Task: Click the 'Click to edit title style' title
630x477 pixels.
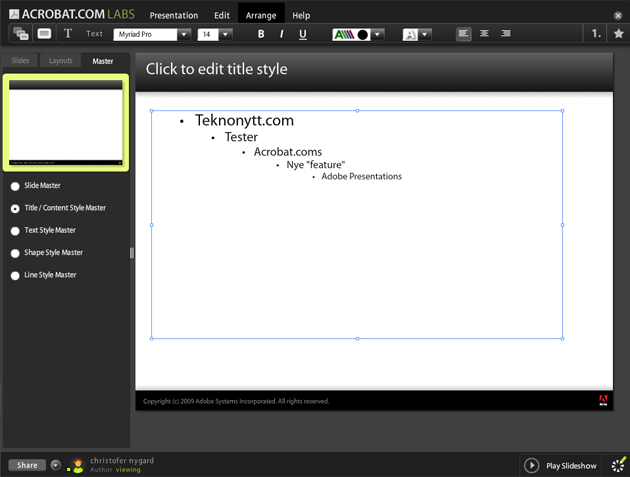Action: (x=217, y=69)
